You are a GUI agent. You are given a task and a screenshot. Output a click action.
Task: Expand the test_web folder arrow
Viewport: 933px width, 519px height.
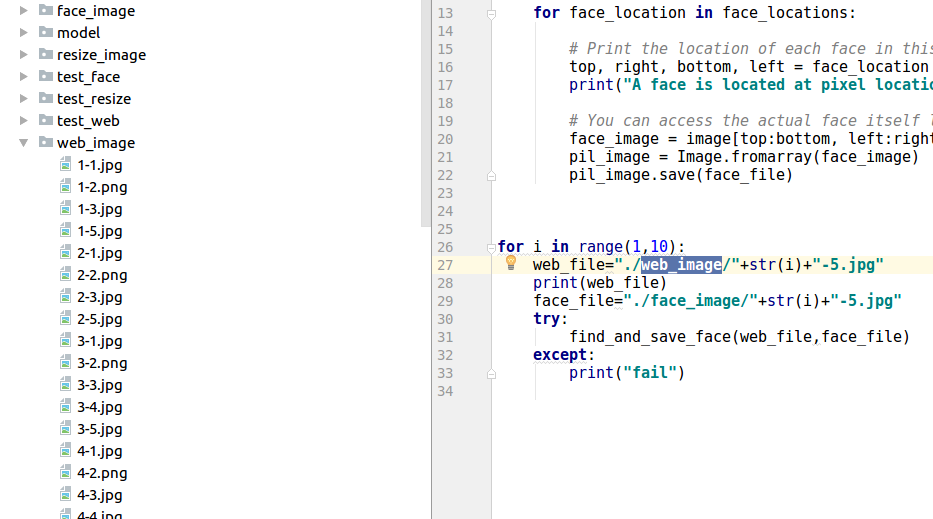[24, 121]
